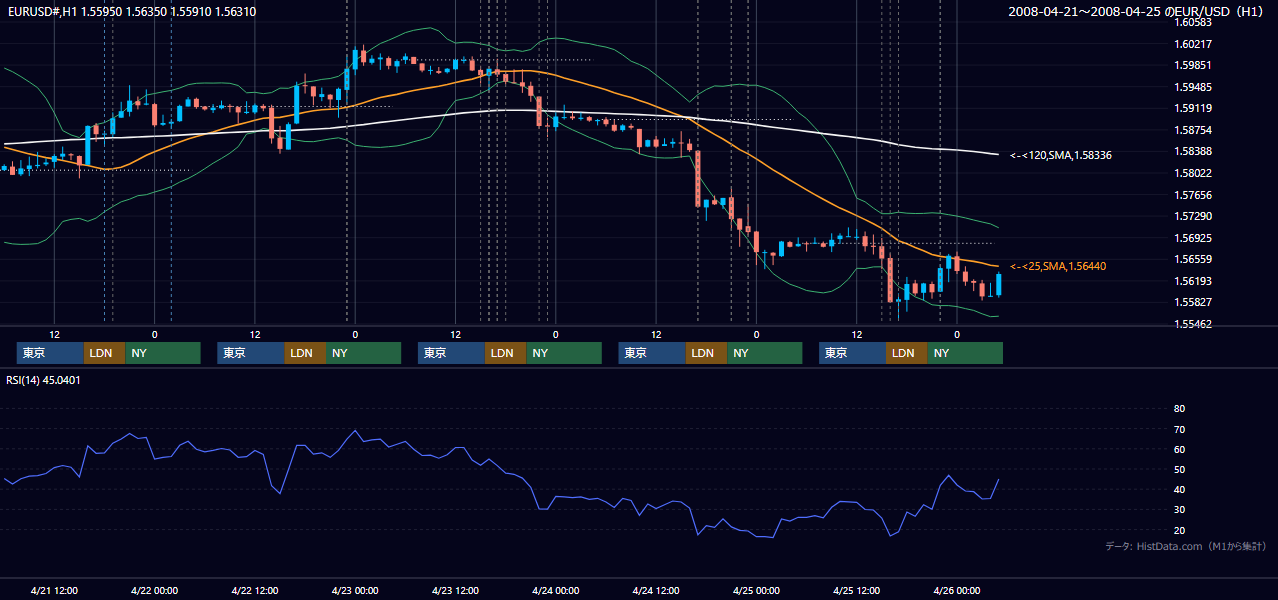Click the 1.56559 price axis label

coord(1193,259)
